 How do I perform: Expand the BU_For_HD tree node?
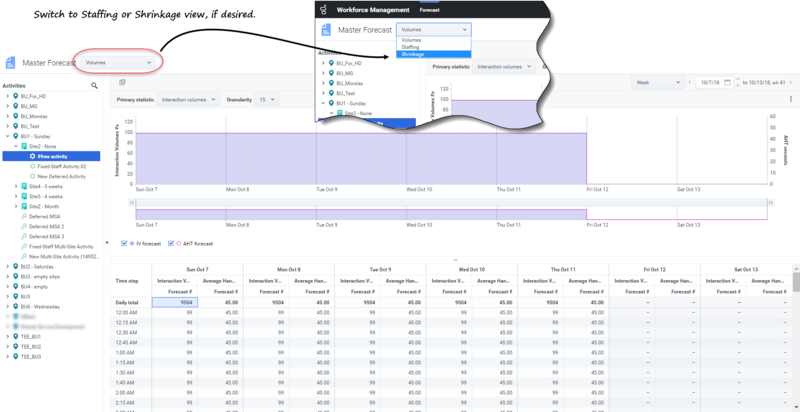click(7, 96)
